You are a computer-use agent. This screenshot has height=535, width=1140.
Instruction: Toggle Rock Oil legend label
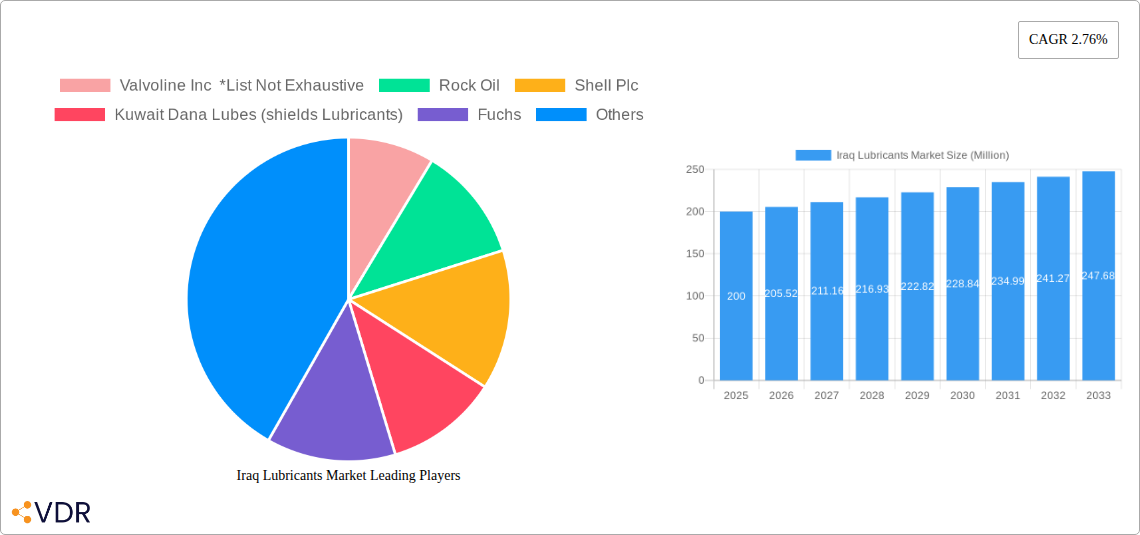point(469,85)
